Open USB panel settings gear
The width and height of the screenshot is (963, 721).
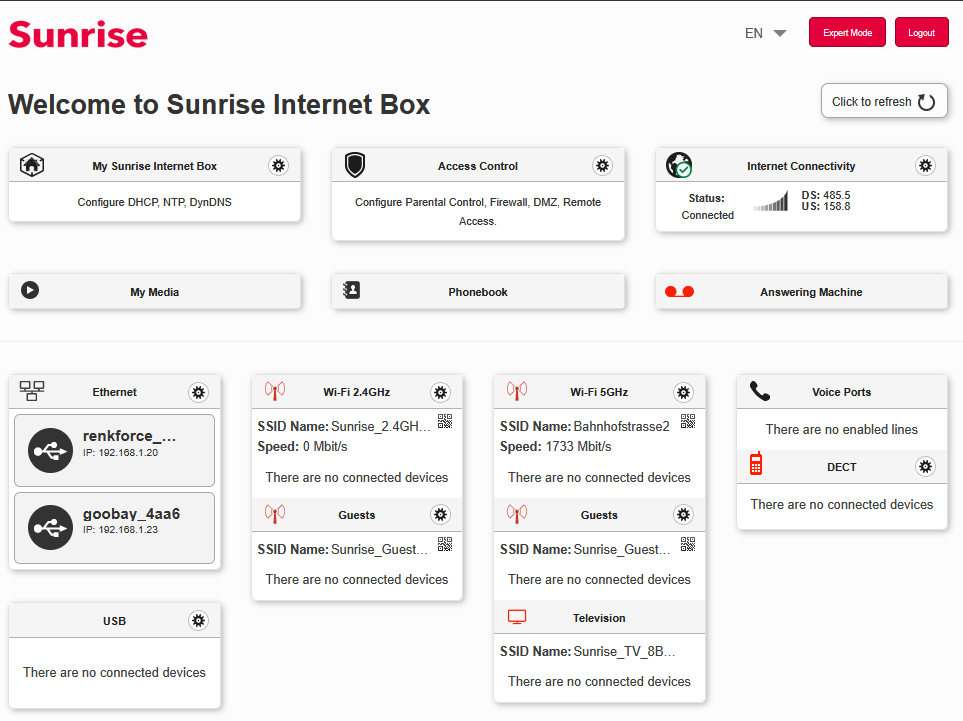pos(198,621)
